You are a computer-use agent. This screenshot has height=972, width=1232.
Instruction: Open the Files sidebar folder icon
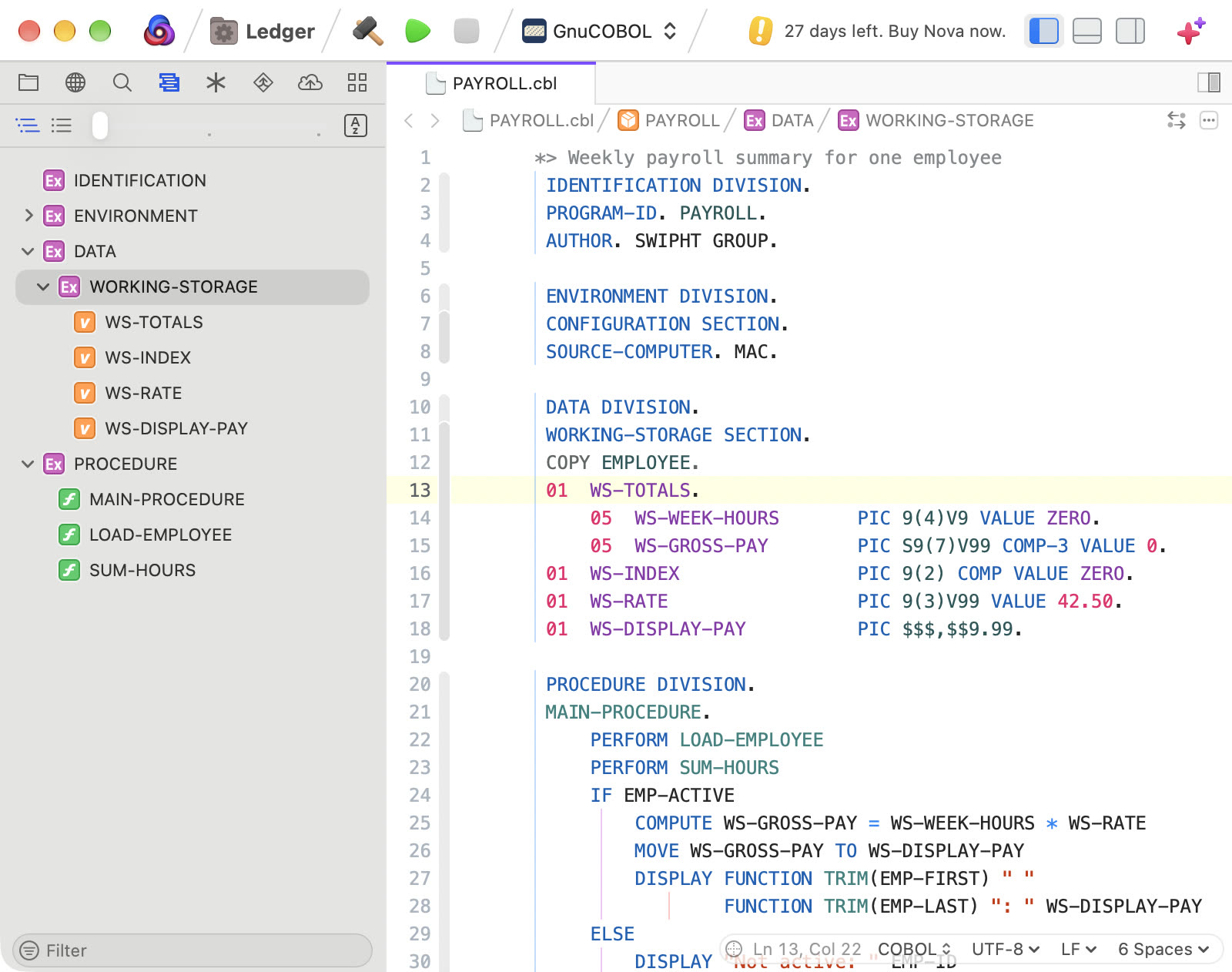click(x=28, y=82)
